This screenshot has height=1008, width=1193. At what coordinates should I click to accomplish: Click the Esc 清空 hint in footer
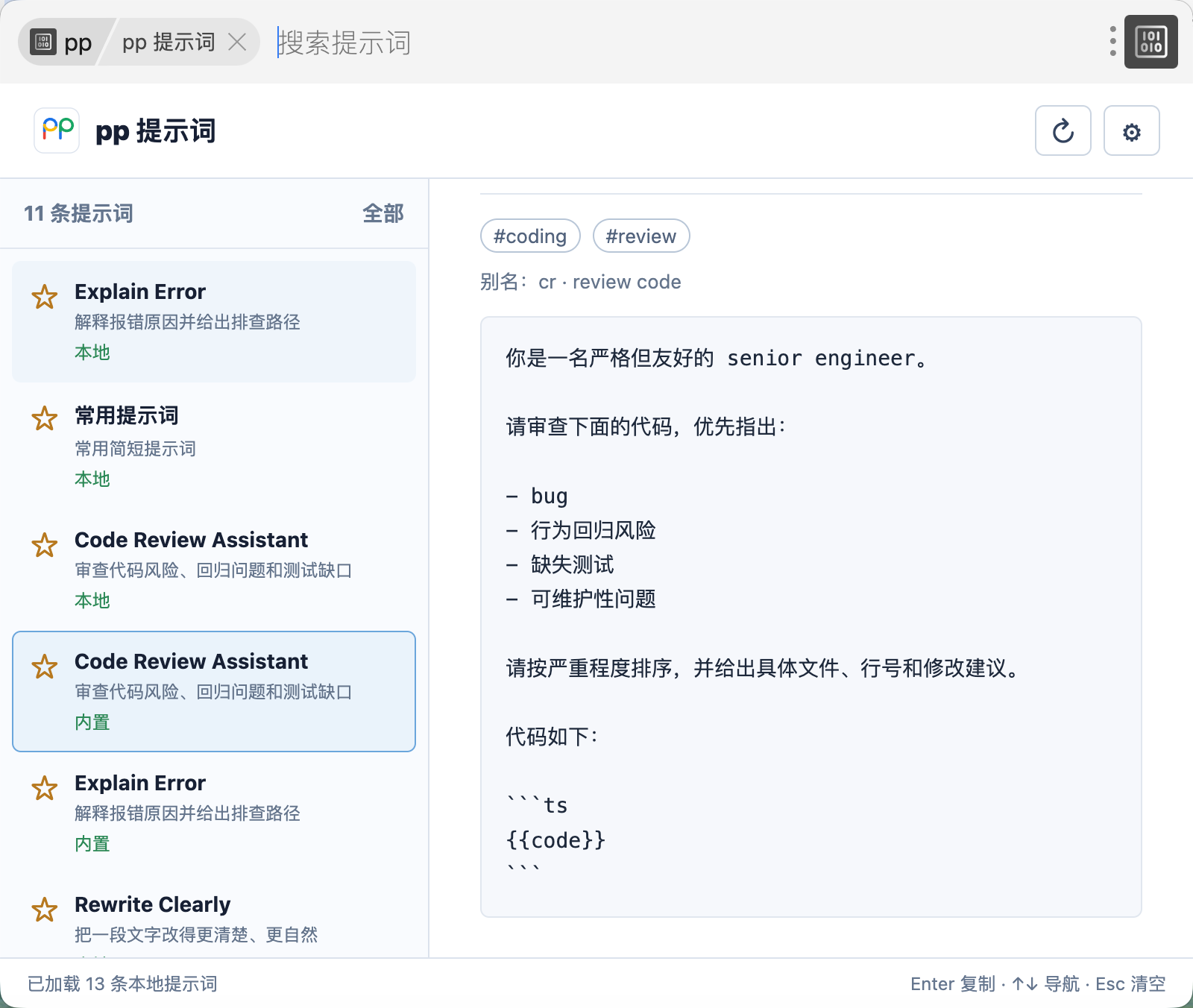click(1130, 983)
